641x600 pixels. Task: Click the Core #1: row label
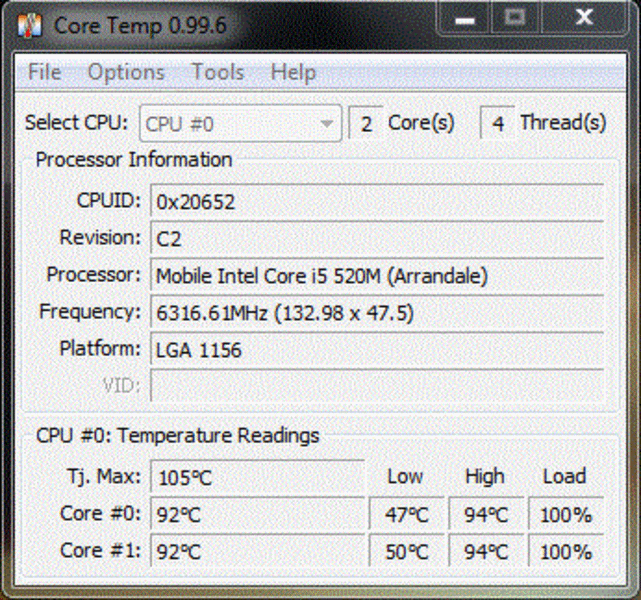pos(101,551)
